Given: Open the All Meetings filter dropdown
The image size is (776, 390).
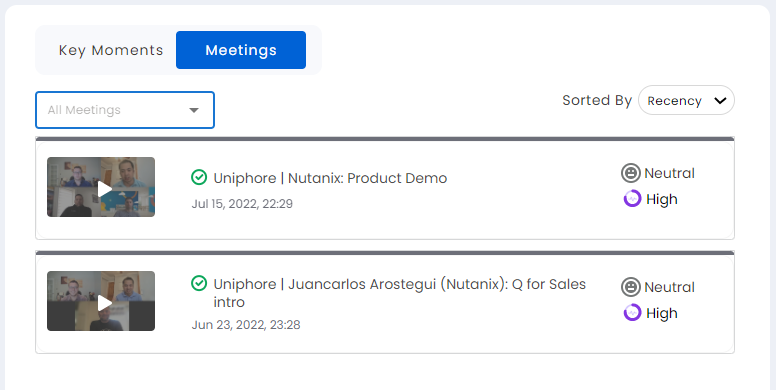Looking at the screenshot, I should click(125, 110).
